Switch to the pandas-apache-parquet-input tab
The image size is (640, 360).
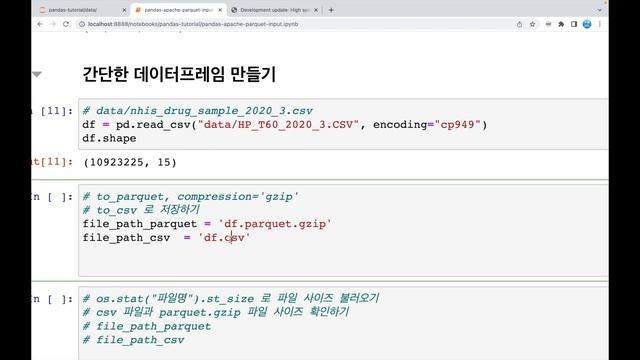tap(178, 10)
